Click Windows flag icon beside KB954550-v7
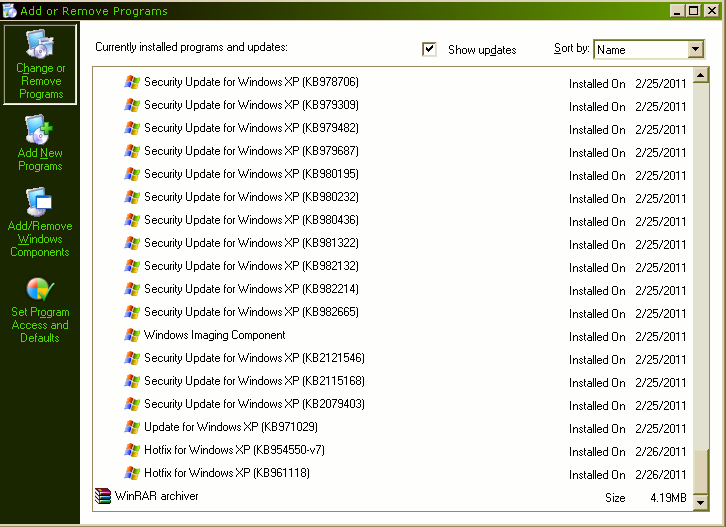The width and height of the screenshot is (726, 527). 132,450
